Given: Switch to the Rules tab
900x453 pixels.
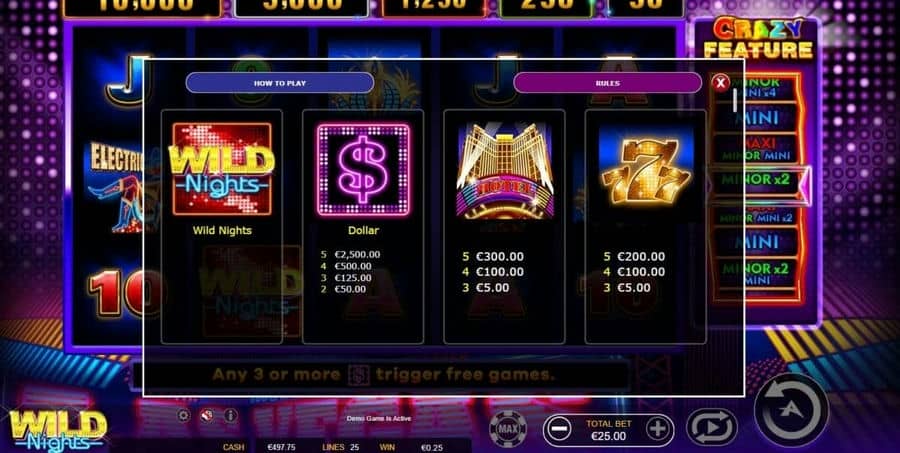Looking at the screenshot, I should 607,83.
